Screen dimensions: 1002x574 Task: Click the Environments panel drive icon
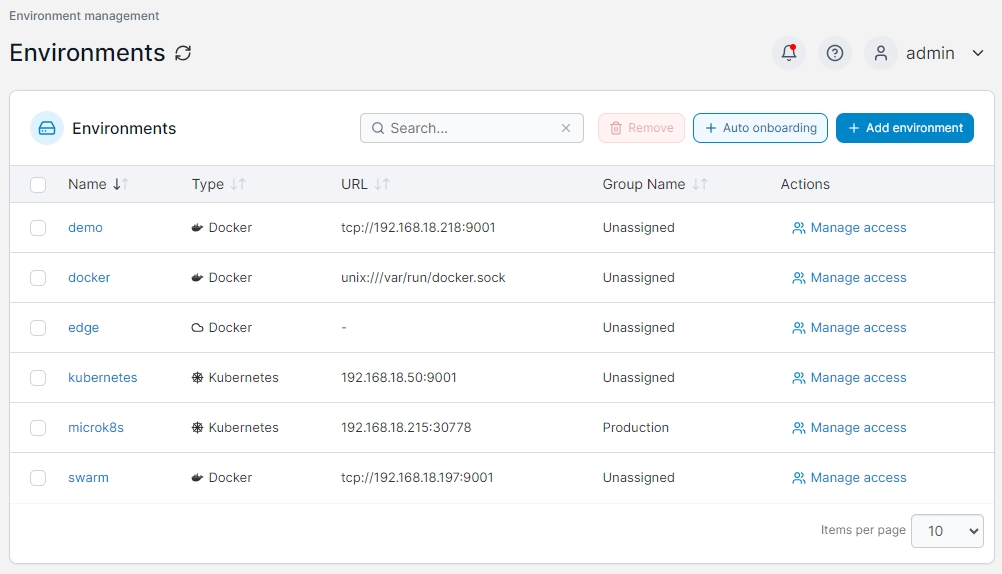point(47,128)
